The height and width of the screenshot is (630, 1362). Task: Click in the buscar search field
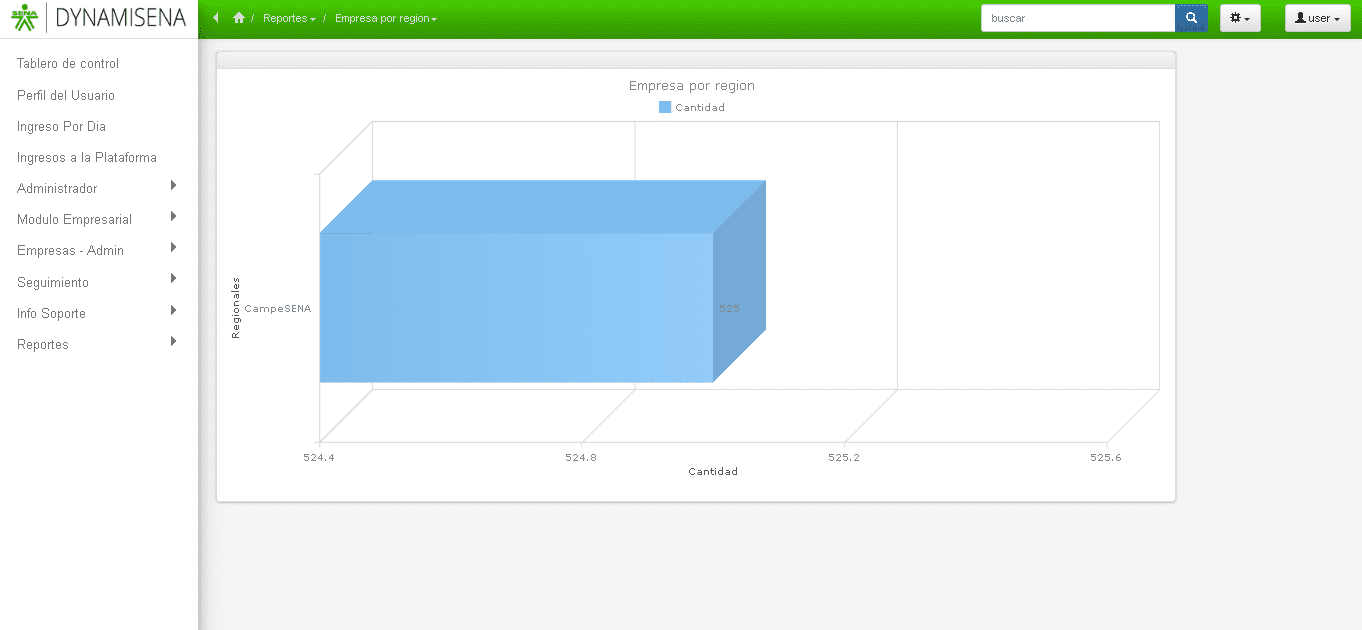point(1077,18)
